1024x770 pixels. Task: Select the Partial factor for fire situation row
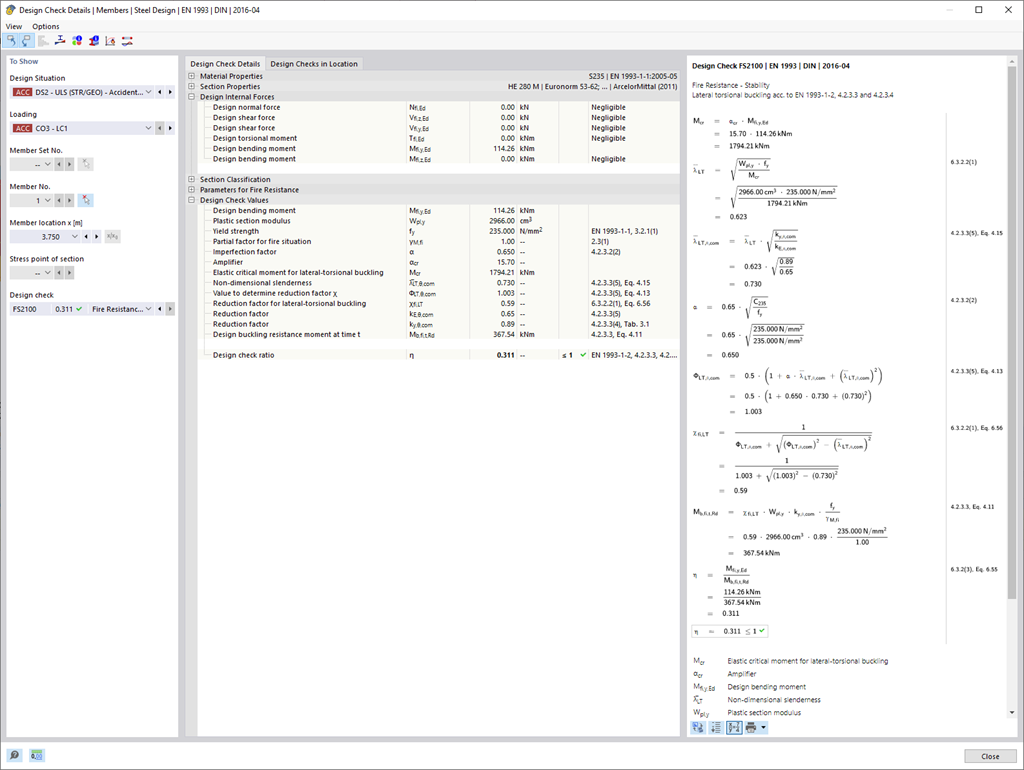[439, 242]
